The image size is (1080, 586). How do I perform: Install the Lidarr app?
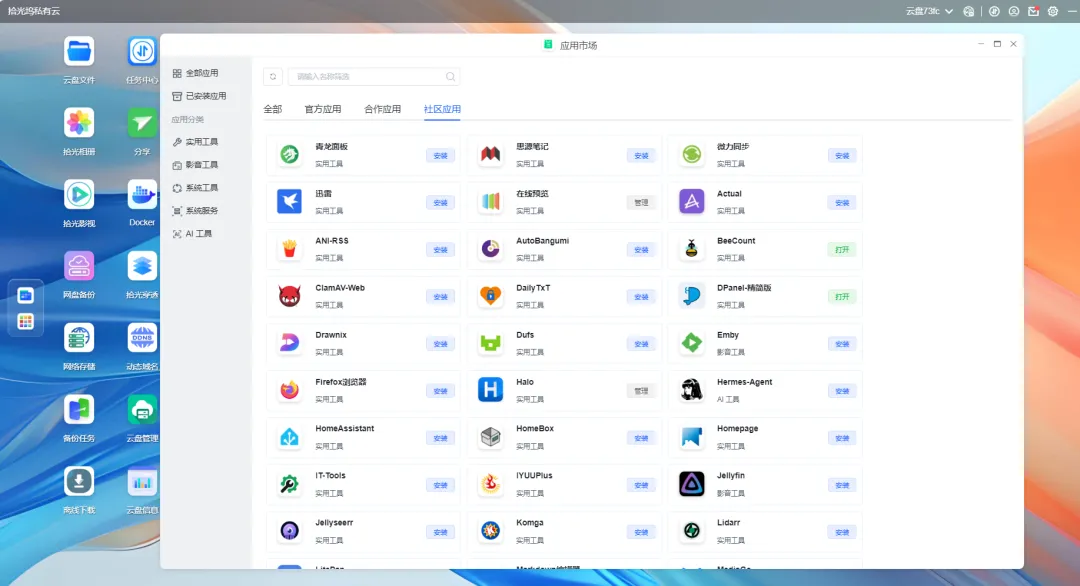[842, 532]
